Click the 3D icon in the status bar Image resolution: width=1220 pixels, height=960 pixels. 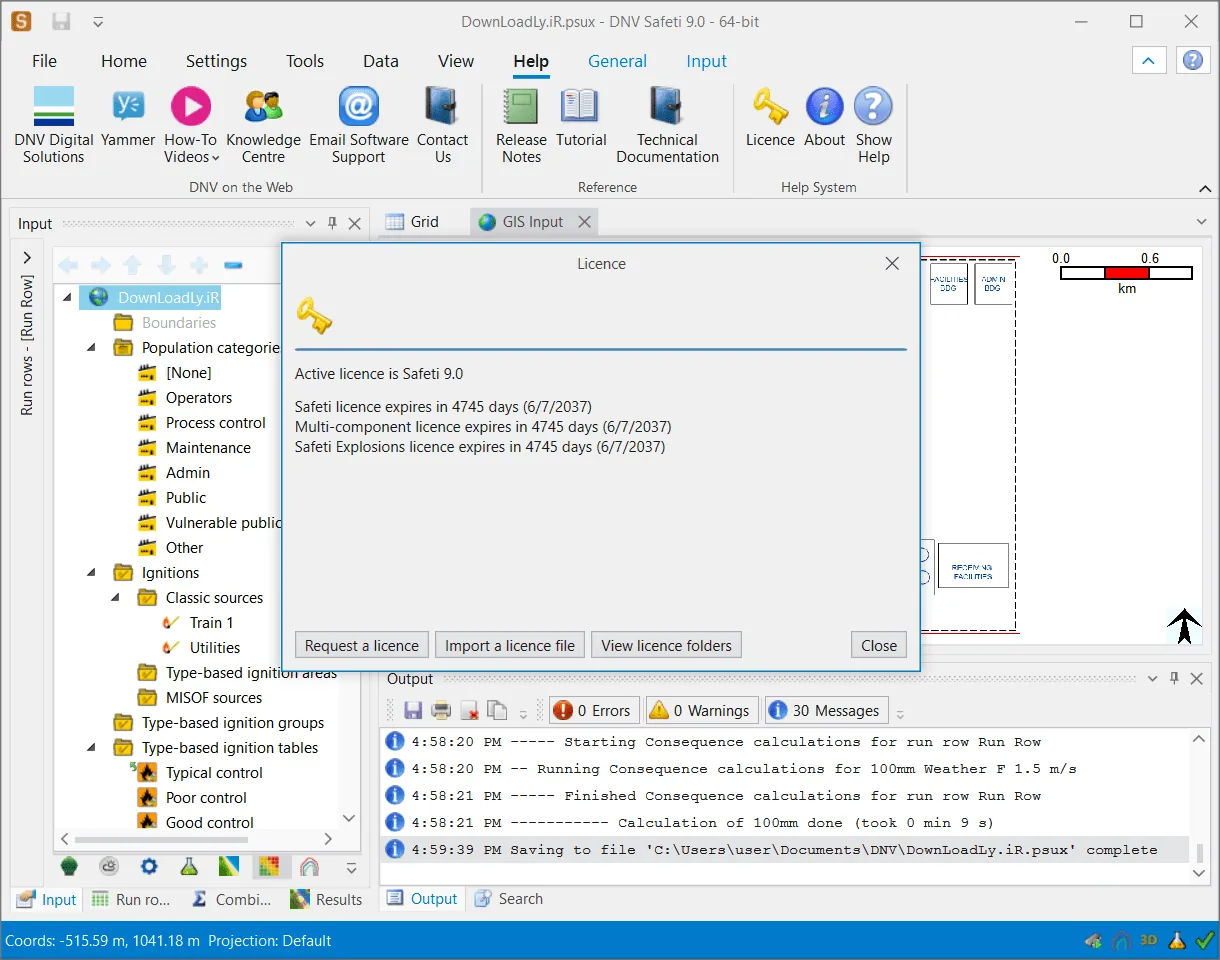pos(1149,940)
